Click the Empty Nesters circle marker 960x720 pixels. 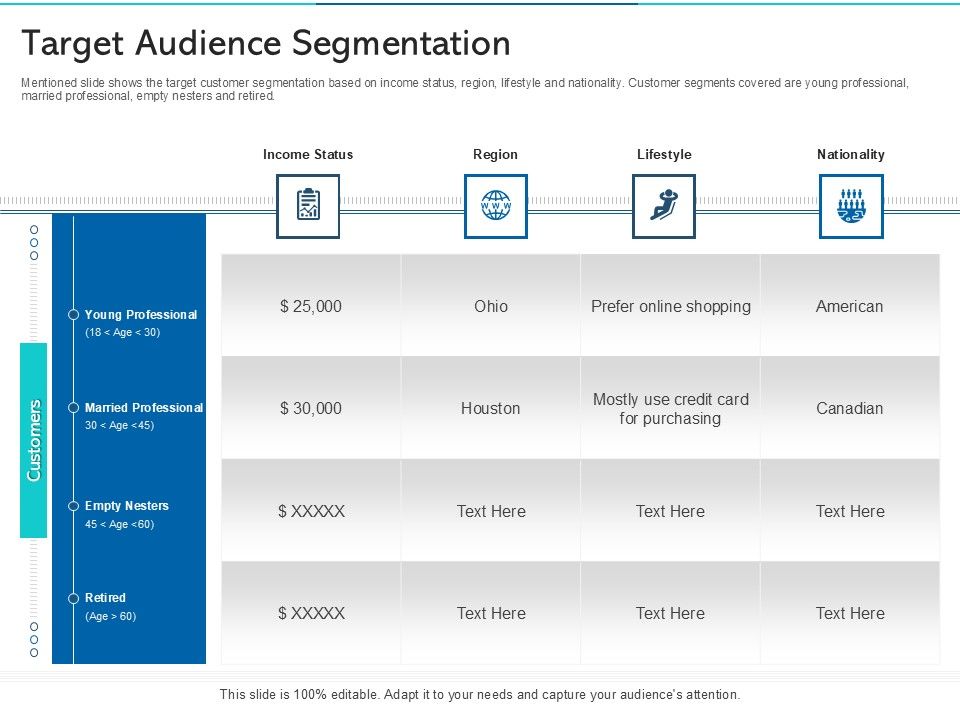73,506
